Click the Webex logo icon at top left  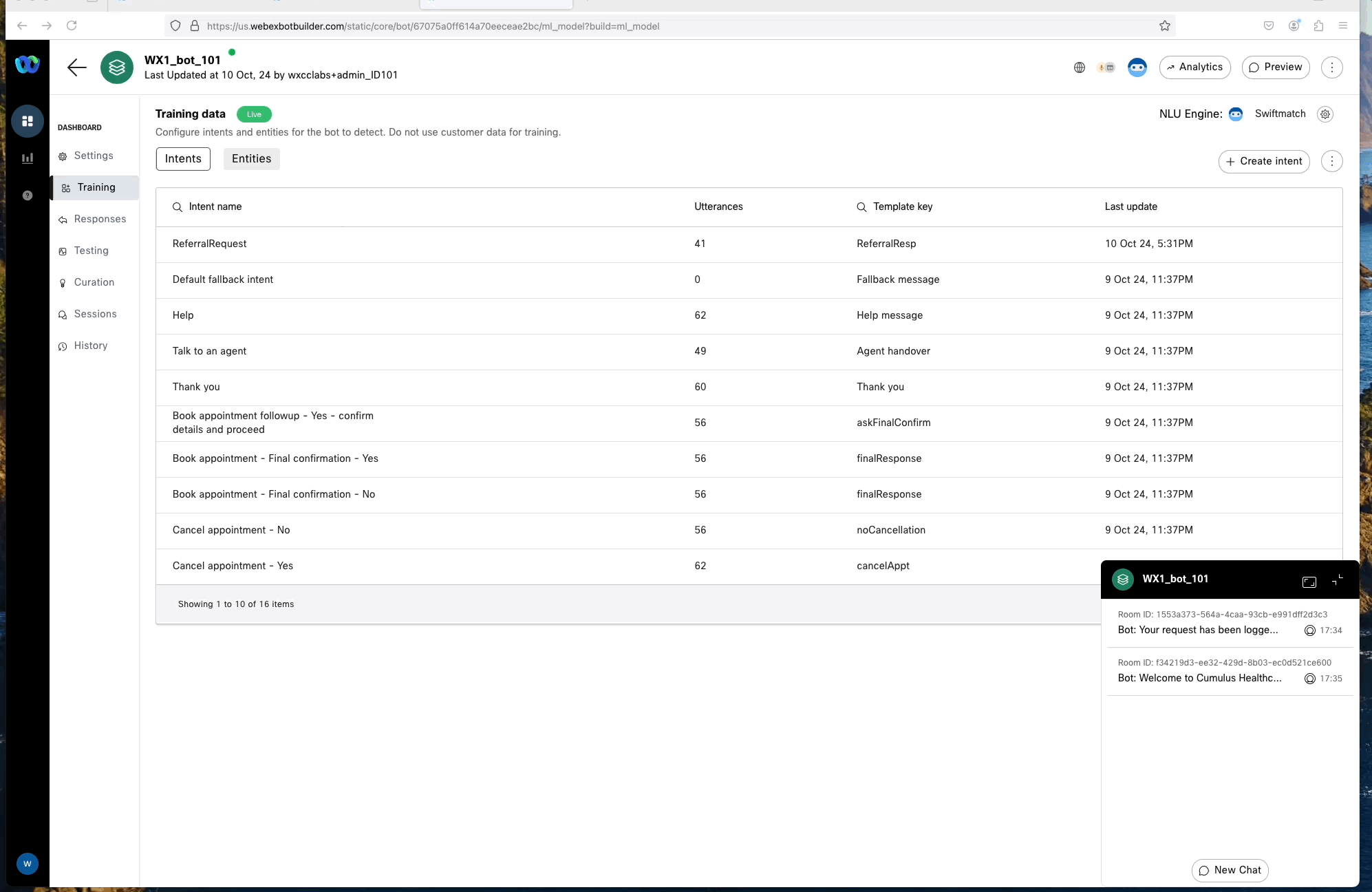[28, 65]
